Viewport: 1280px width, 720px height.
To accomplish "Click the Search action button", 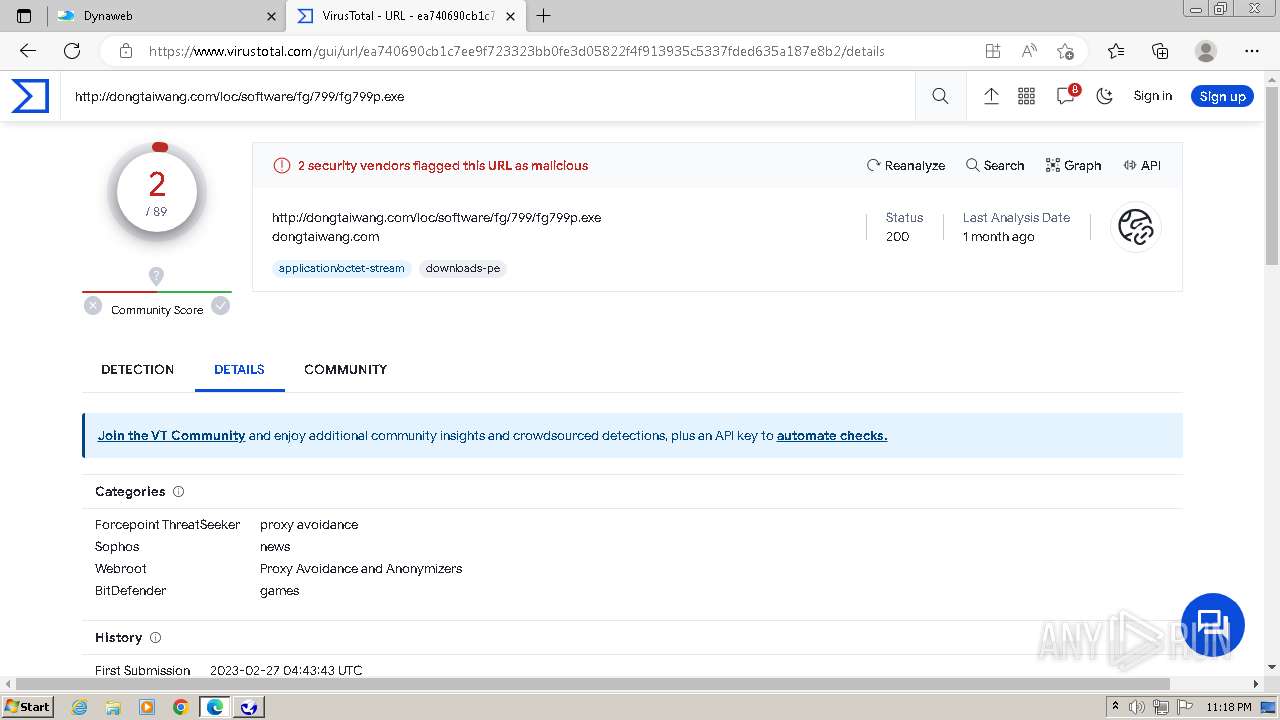I will pos(995,165).
